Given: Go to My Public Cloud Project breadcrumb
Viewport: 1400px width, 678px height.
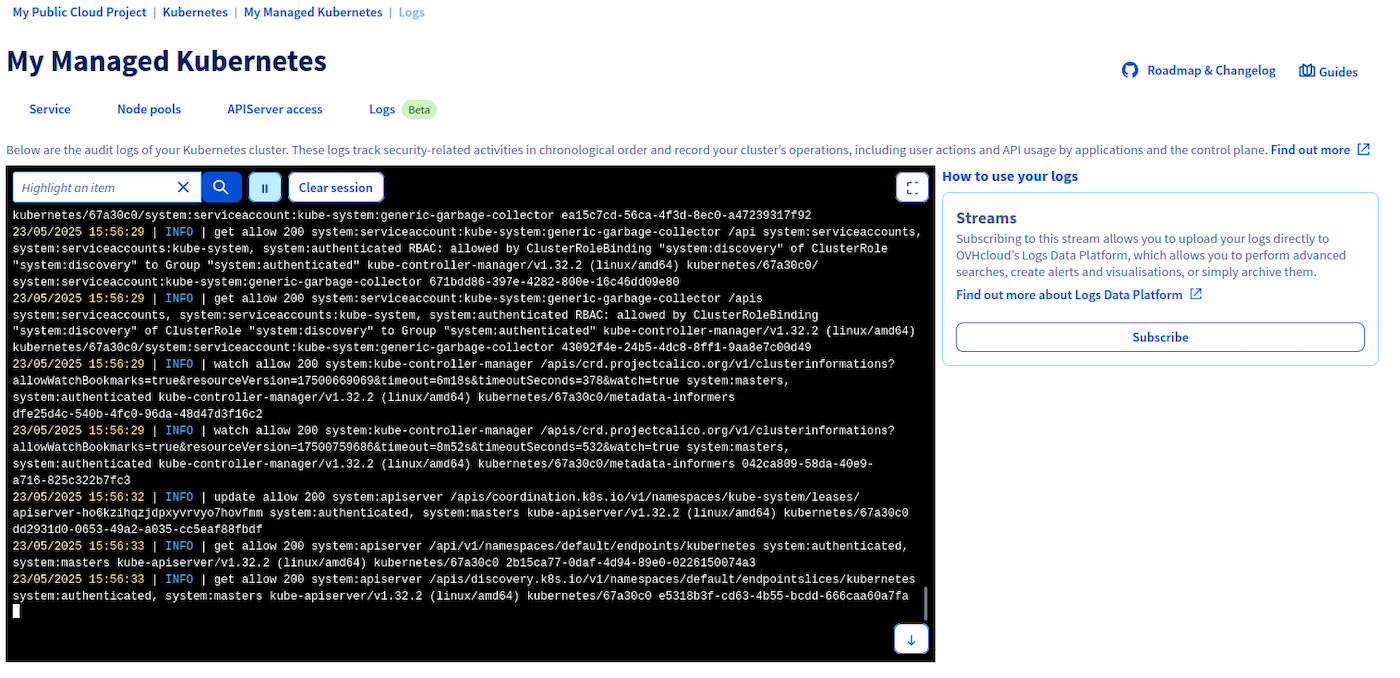Looking at the screenshot, I should (x=79, y=13).
